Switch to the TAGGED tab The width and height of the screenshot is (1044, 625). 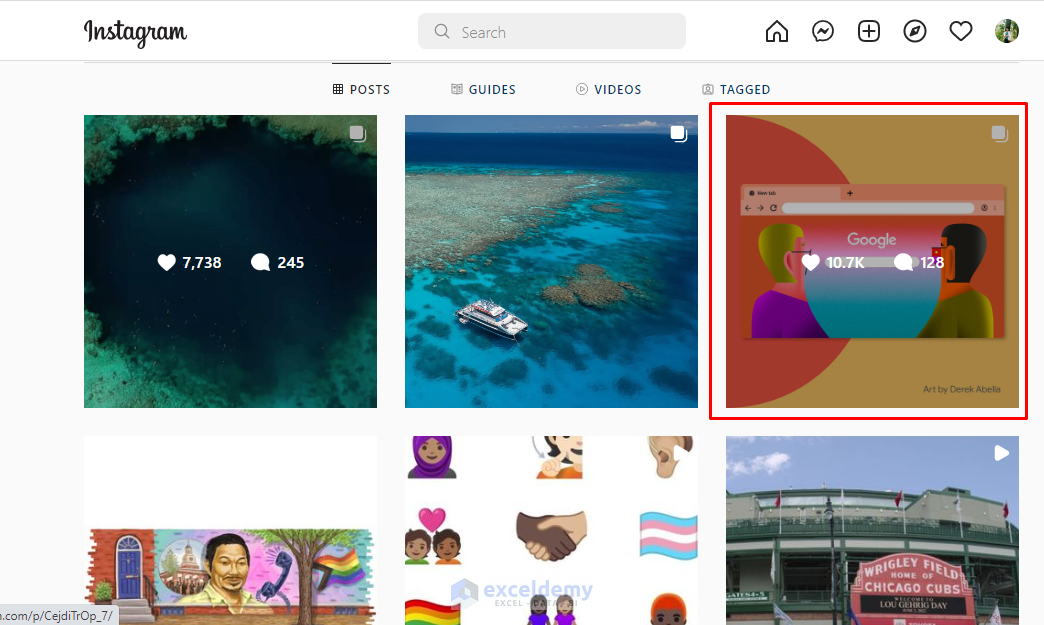(736, 89)
